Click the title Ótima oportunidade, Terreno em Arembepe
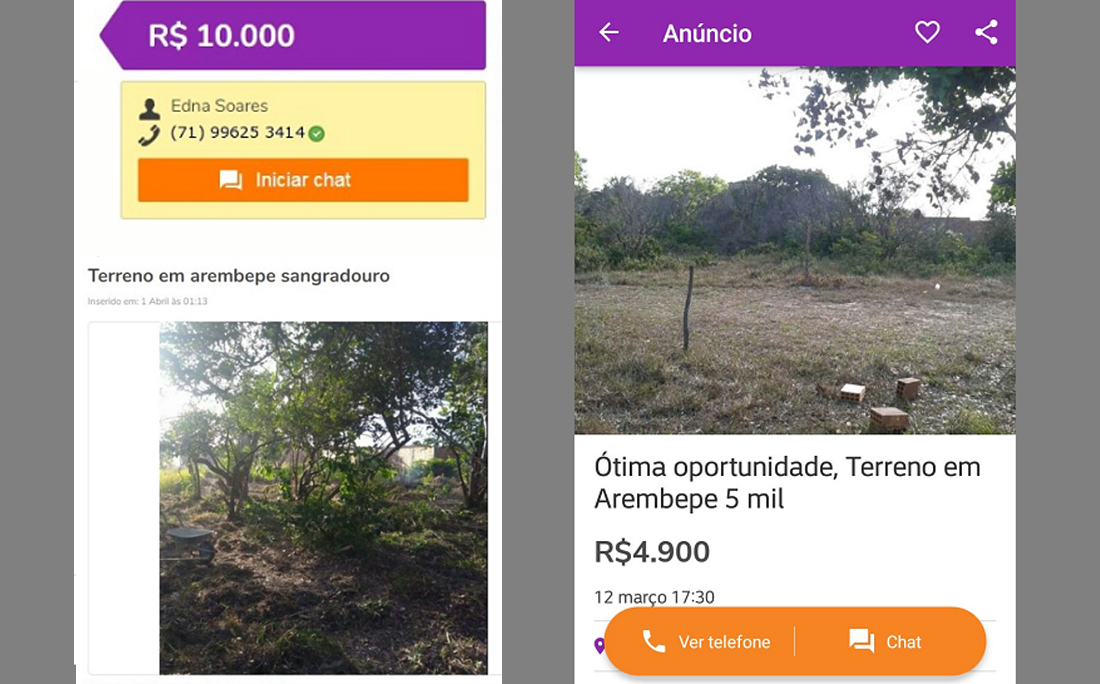 coord(787,482)
